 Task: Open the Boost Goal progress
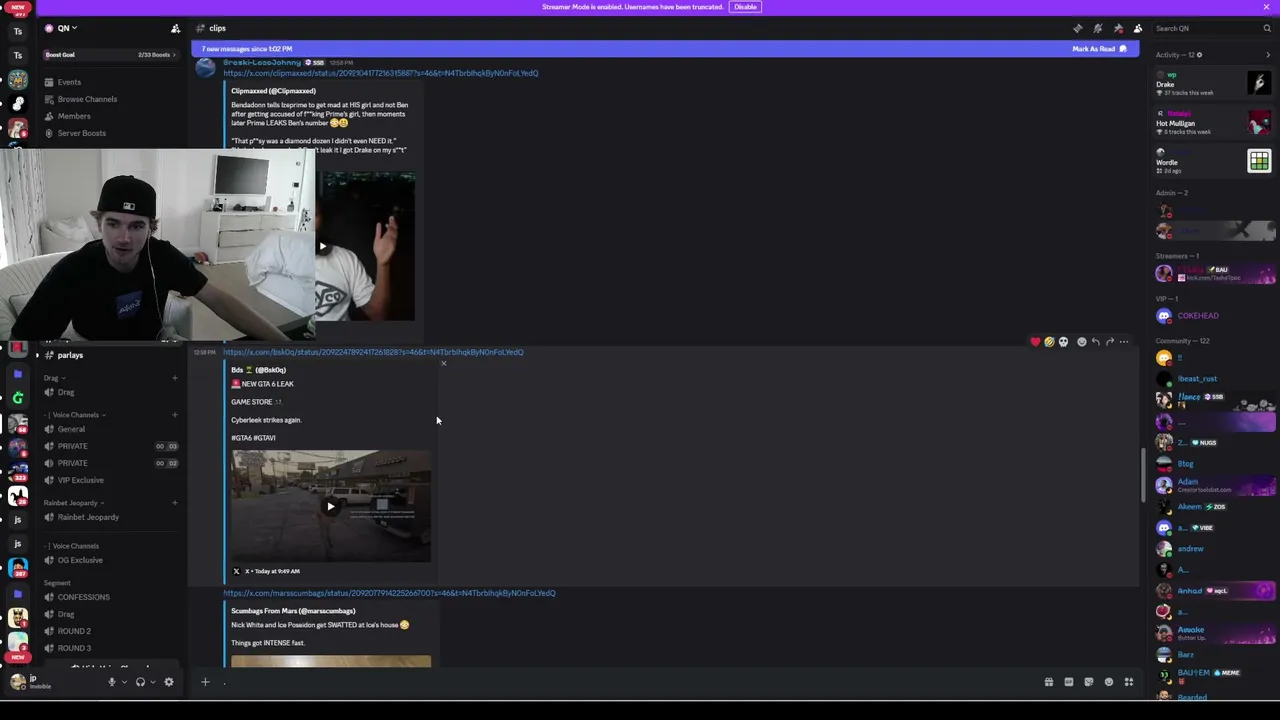110,55
